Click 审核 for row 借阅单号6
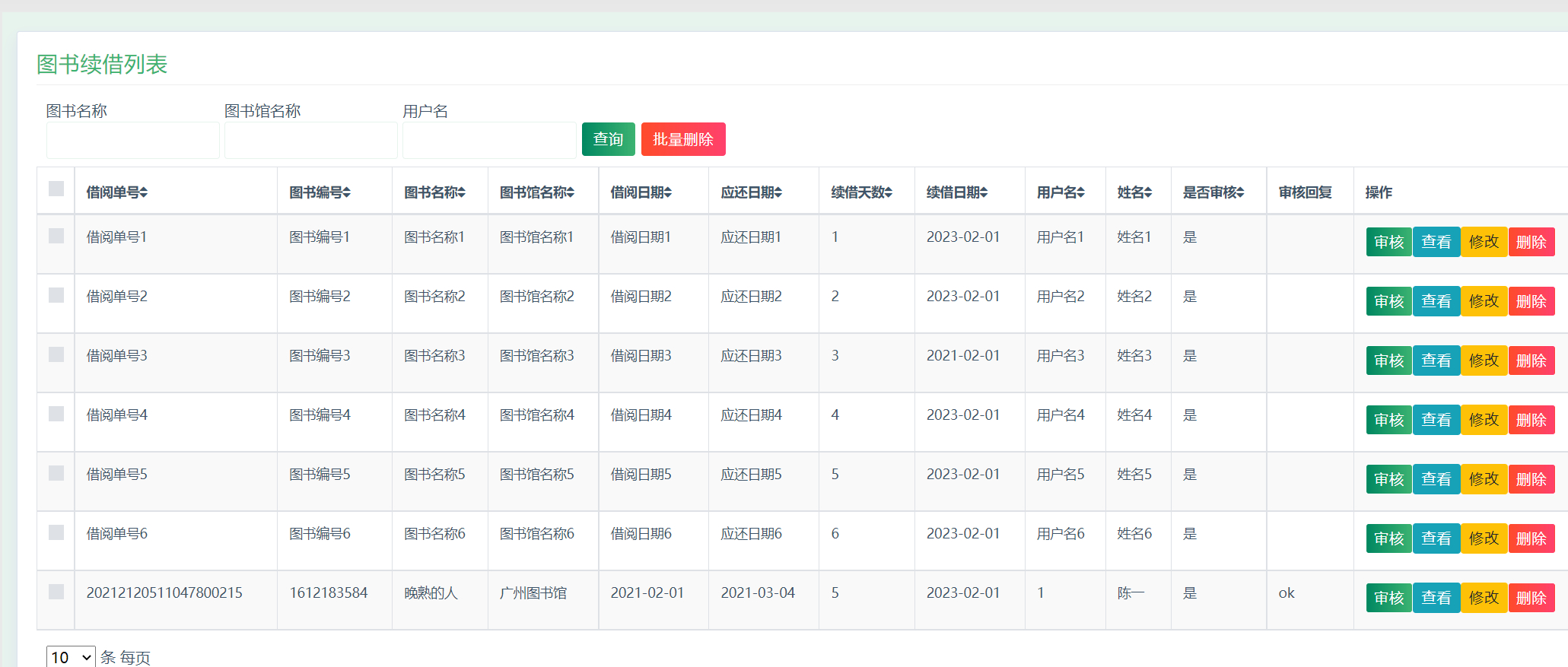1568x667 pixels. click(x=1389, y=538)
